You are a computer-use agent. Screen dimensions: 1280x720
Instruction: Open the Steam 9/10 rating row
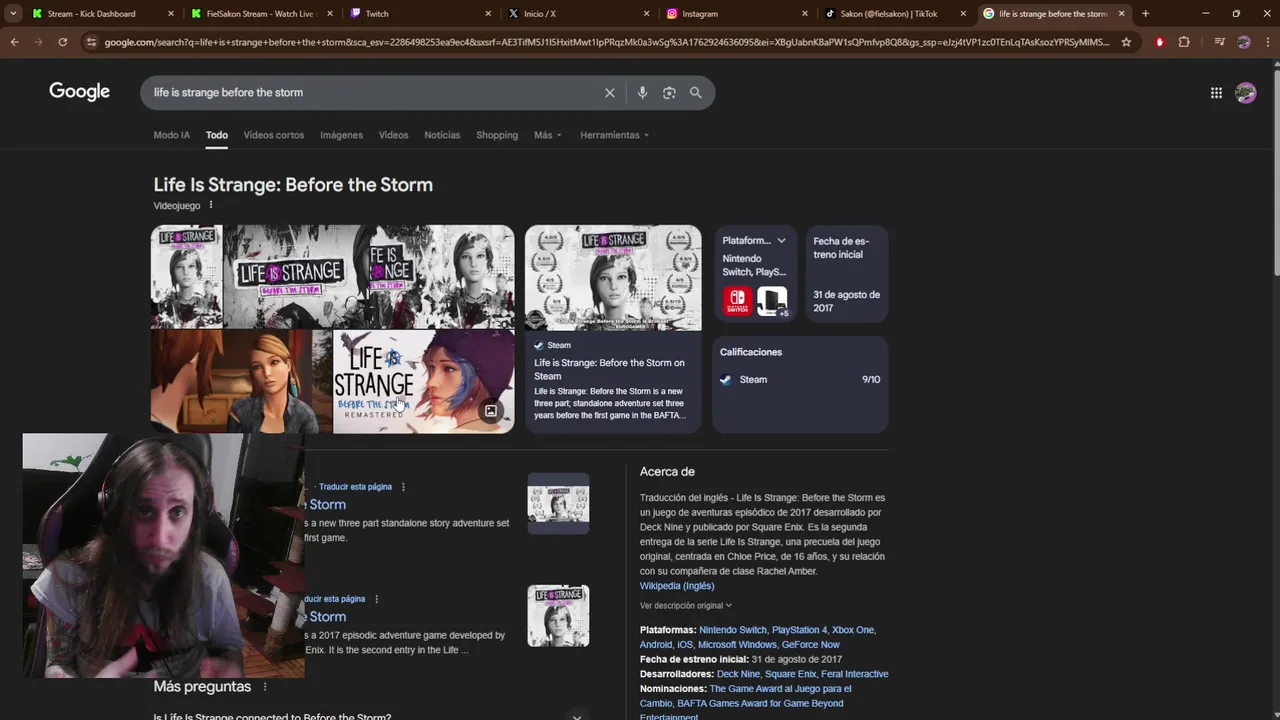pyautogui.click(x=800, y=380)
